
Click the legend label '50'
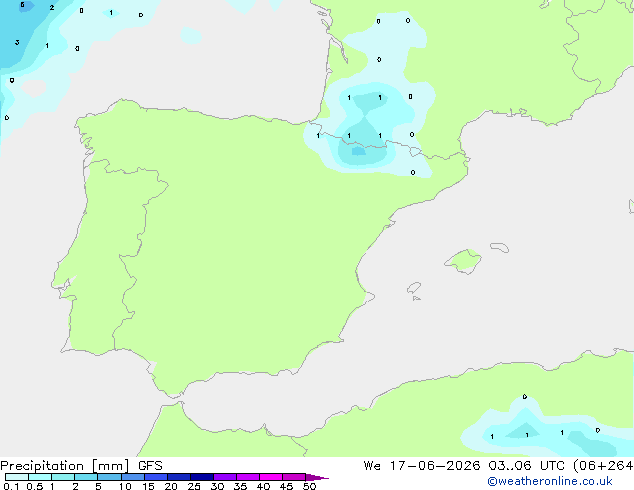click(x=309, y=486)
